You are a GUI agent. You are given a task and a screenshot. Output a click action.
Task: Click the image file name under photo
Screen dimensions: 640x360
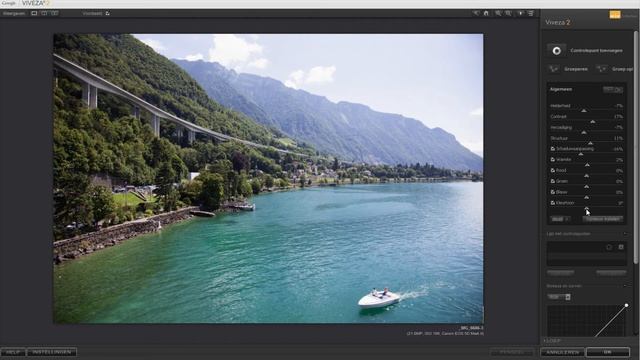click(x=471, y=328)
